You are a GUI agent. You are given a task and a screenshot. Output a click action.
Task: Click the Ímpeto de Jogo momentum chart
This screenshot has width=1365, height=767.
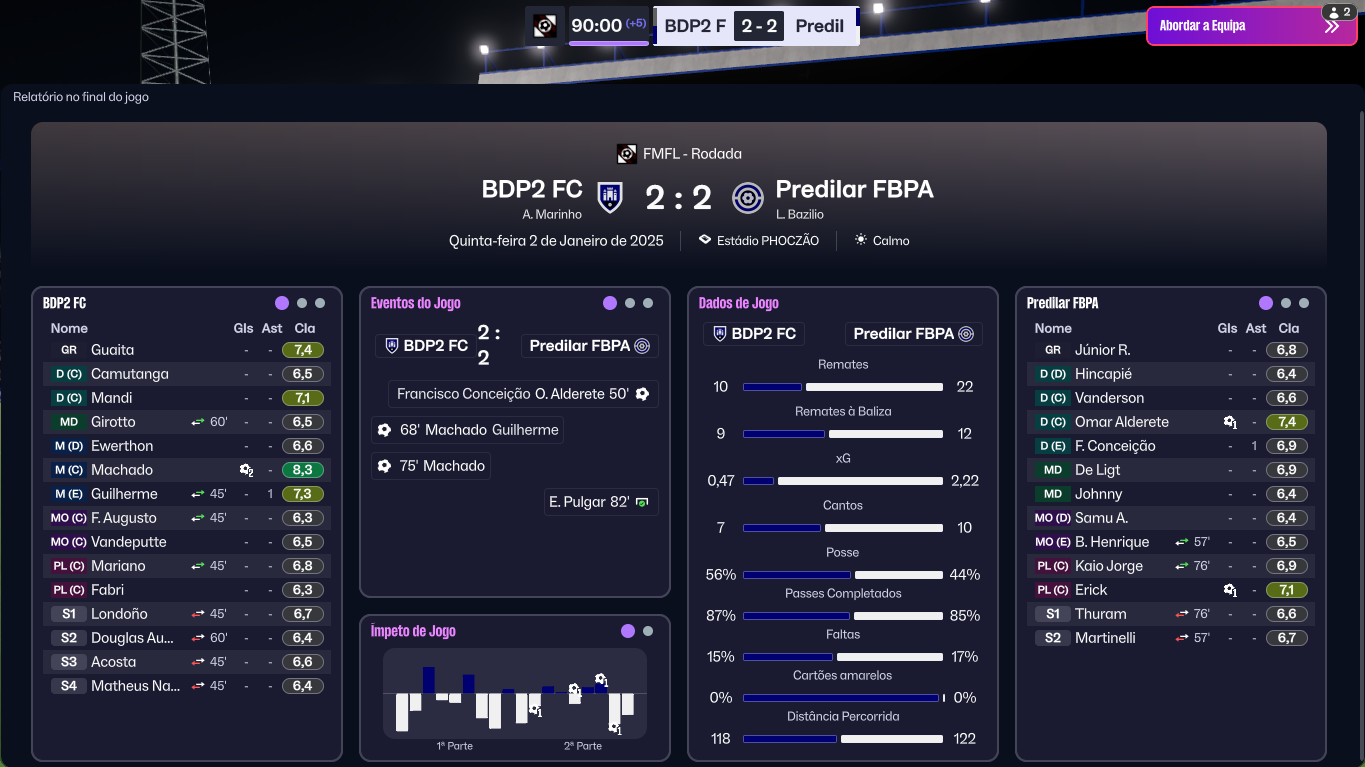515,695
